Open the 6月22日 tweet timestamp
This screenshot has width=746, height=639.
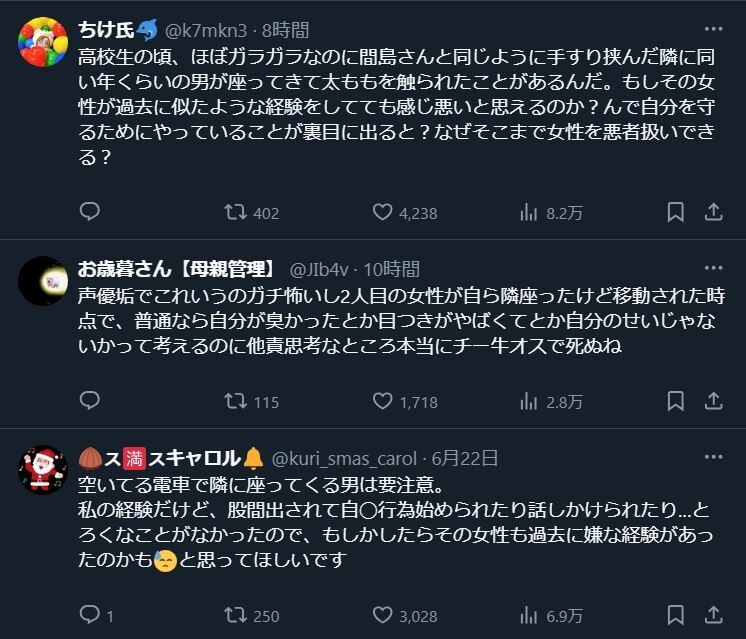click(464, 458)
